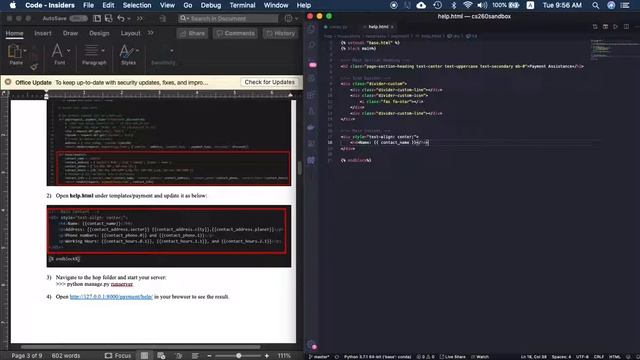The height and width of the screenshot is (360, 640).
Task: Click the sync changes icon in VS Code status bar
Action: click(337, 357)
